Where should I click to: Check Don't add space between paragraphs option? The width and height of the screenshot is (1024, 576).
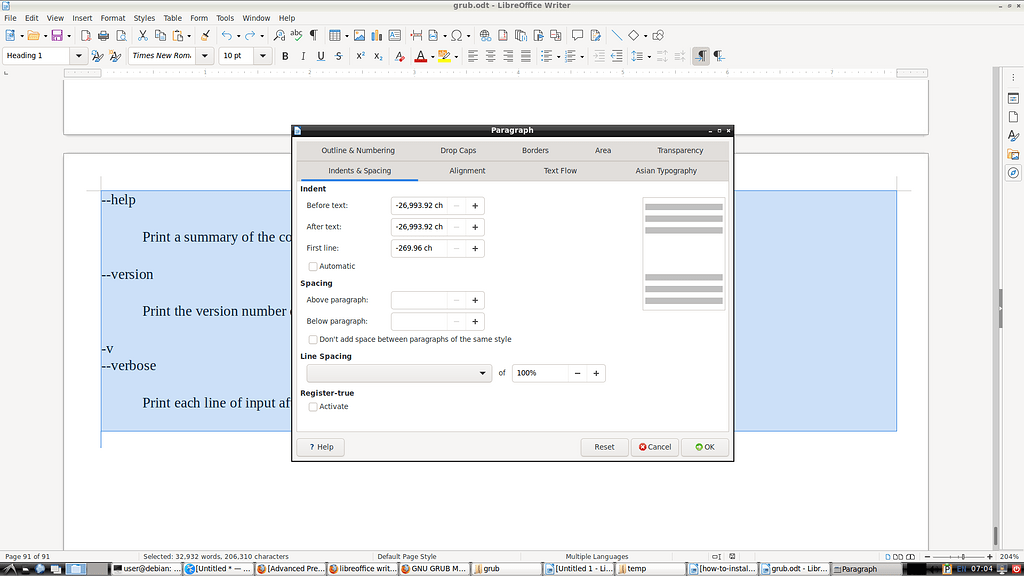click(x=313, y=339)
